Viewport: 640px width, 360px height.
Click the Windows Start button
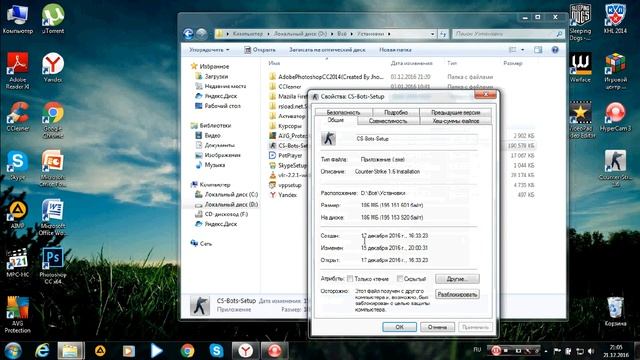click(x=13, y=351)
